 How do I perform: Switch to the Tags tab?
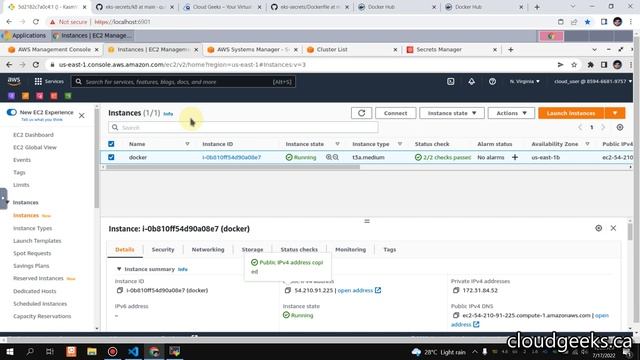pyautogui.click(x=389, y=249)
